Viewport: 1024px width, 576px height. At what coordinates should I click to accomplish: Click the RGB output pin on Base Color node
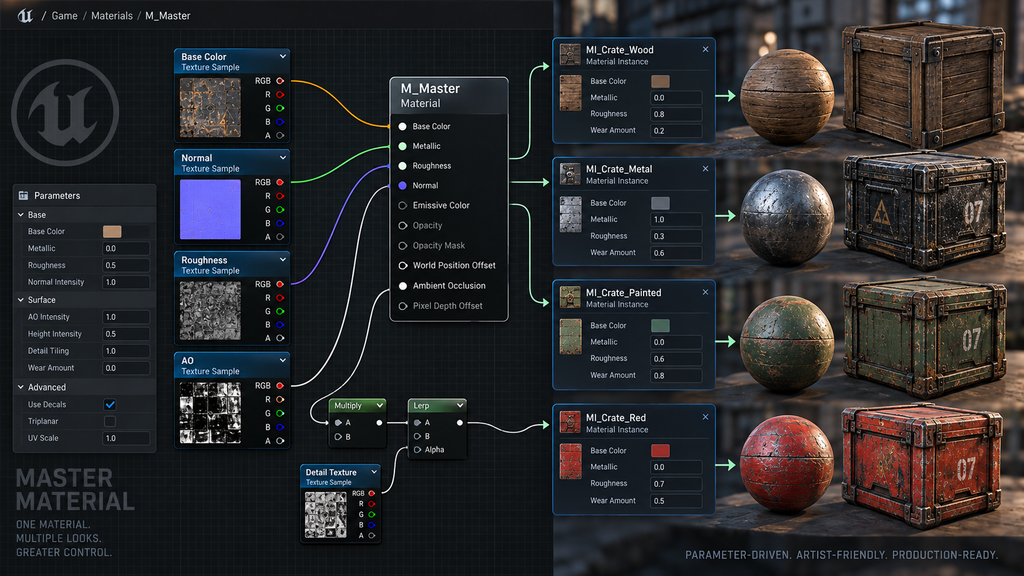(x=280, y=81)
